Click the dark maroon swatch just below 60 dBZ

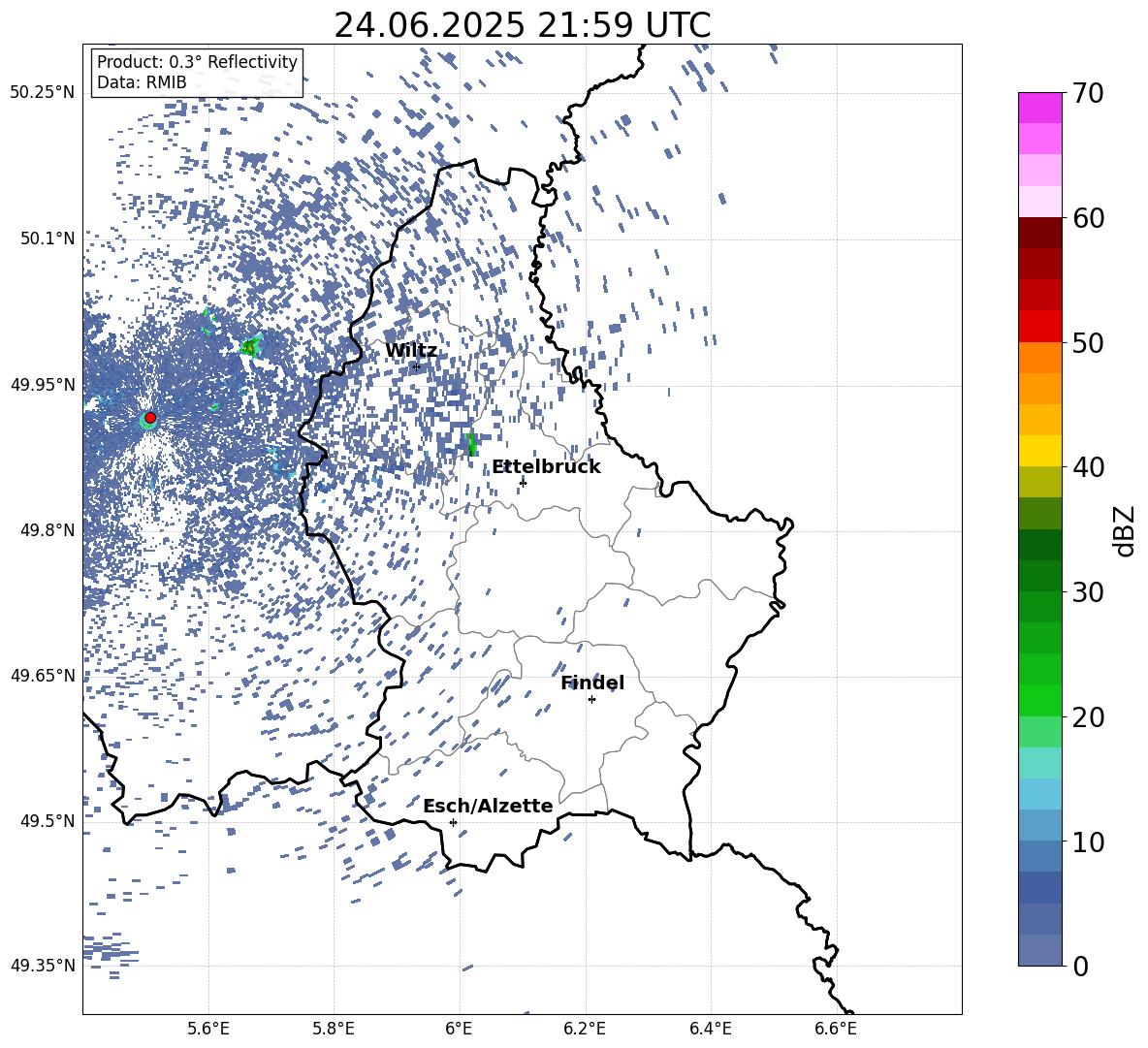1040,233
